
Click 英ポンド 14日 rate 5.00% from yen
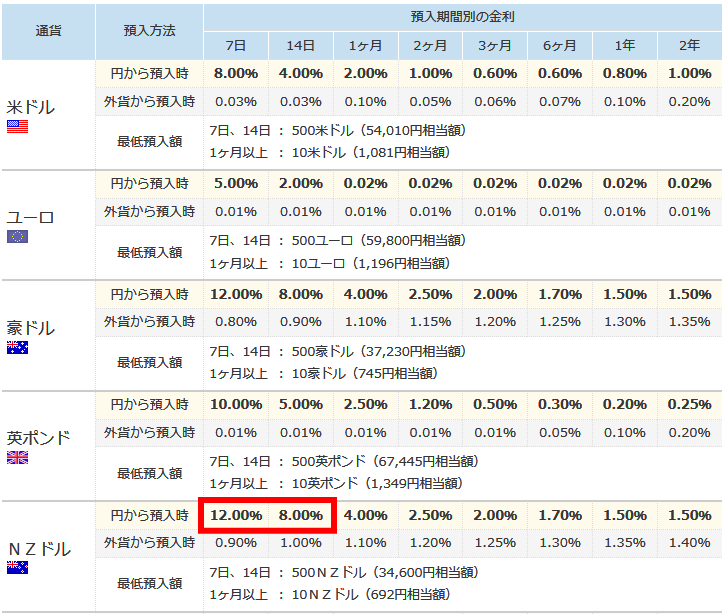pyautogui.click(x=301, y=404)
